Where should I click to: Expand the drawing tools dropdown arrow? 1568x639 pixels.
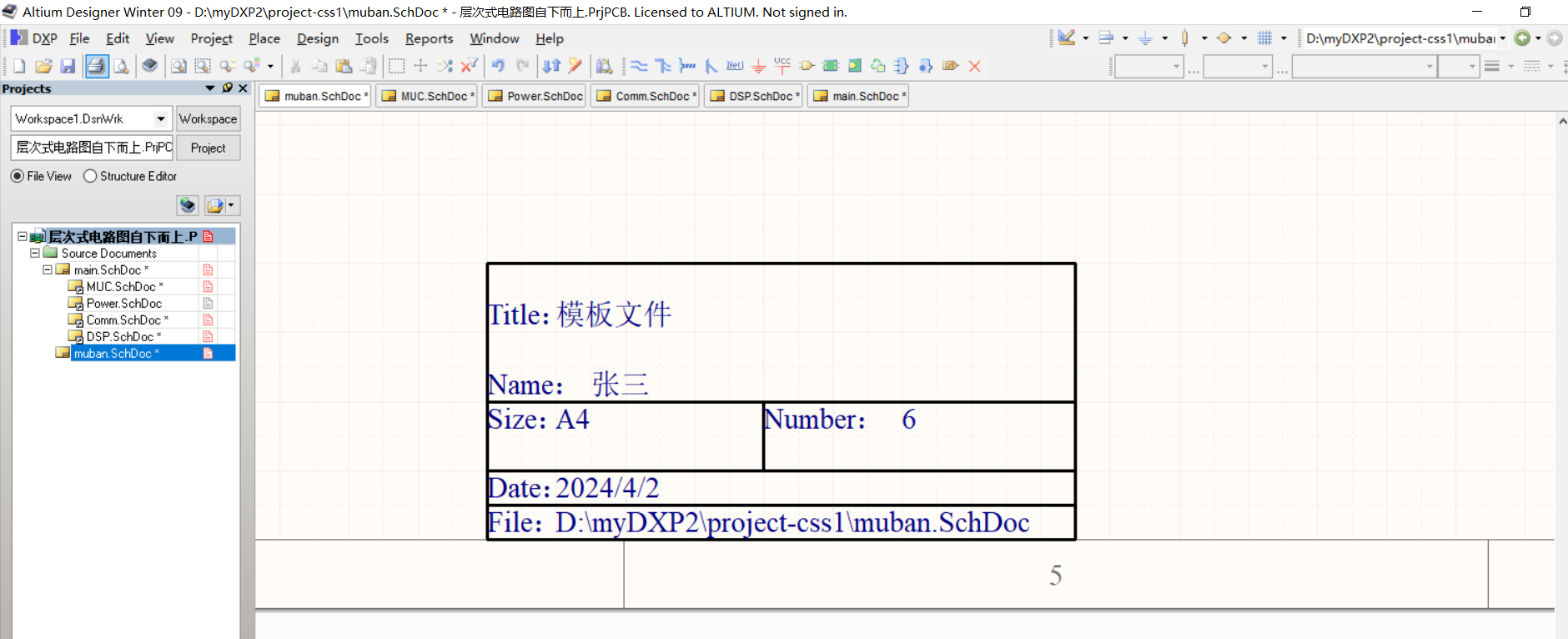point(1085,38)
